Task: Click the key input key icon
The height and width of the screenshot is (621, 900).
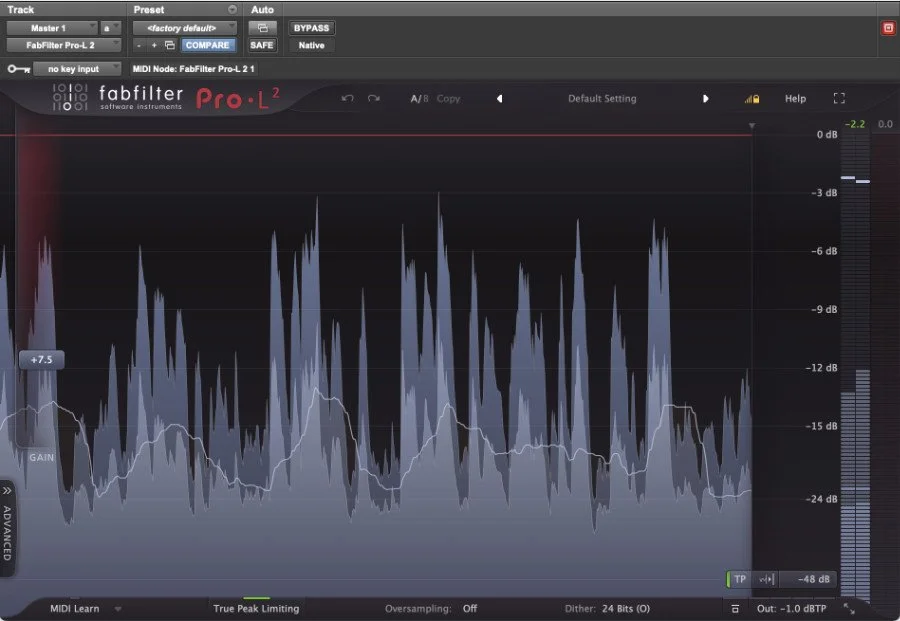Action: 18,69
